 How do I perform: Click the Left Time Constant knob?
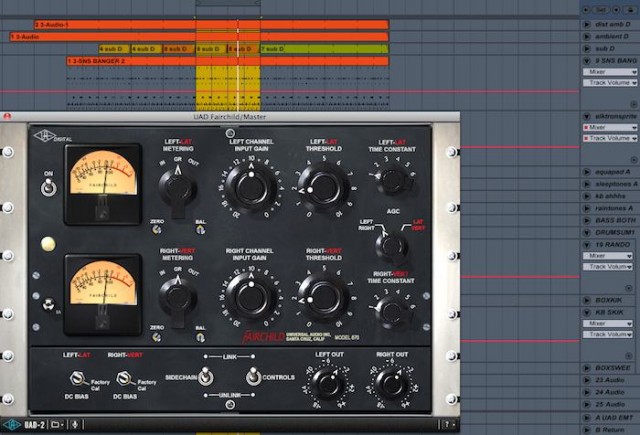[x=393, y=179]
